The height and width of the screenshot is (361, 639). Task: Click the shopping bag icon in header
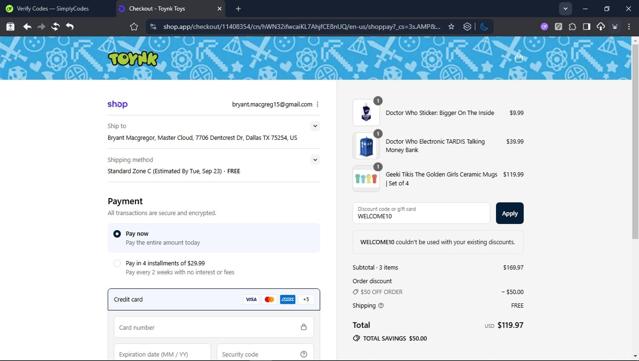(x=518, y=58)
